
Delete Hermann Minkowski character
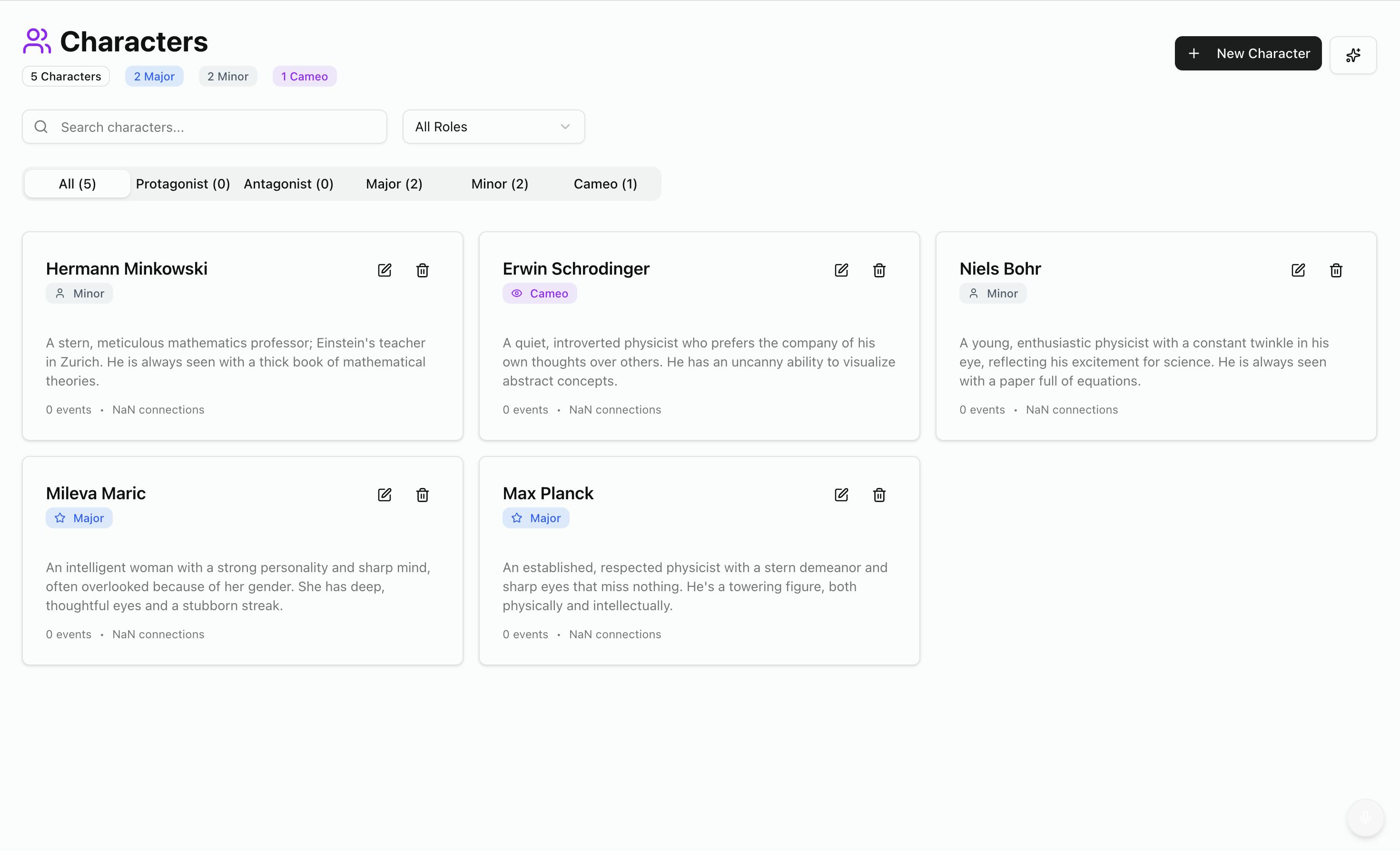[422, 270]
